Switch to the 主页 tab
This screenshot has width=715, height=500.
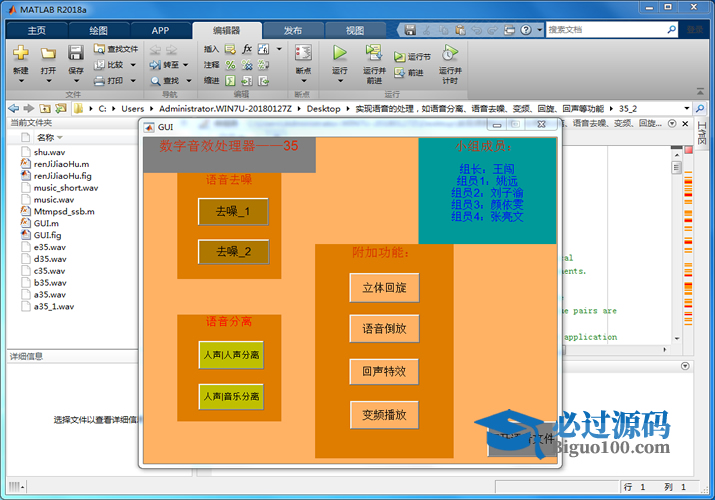(x=36, y=31)
